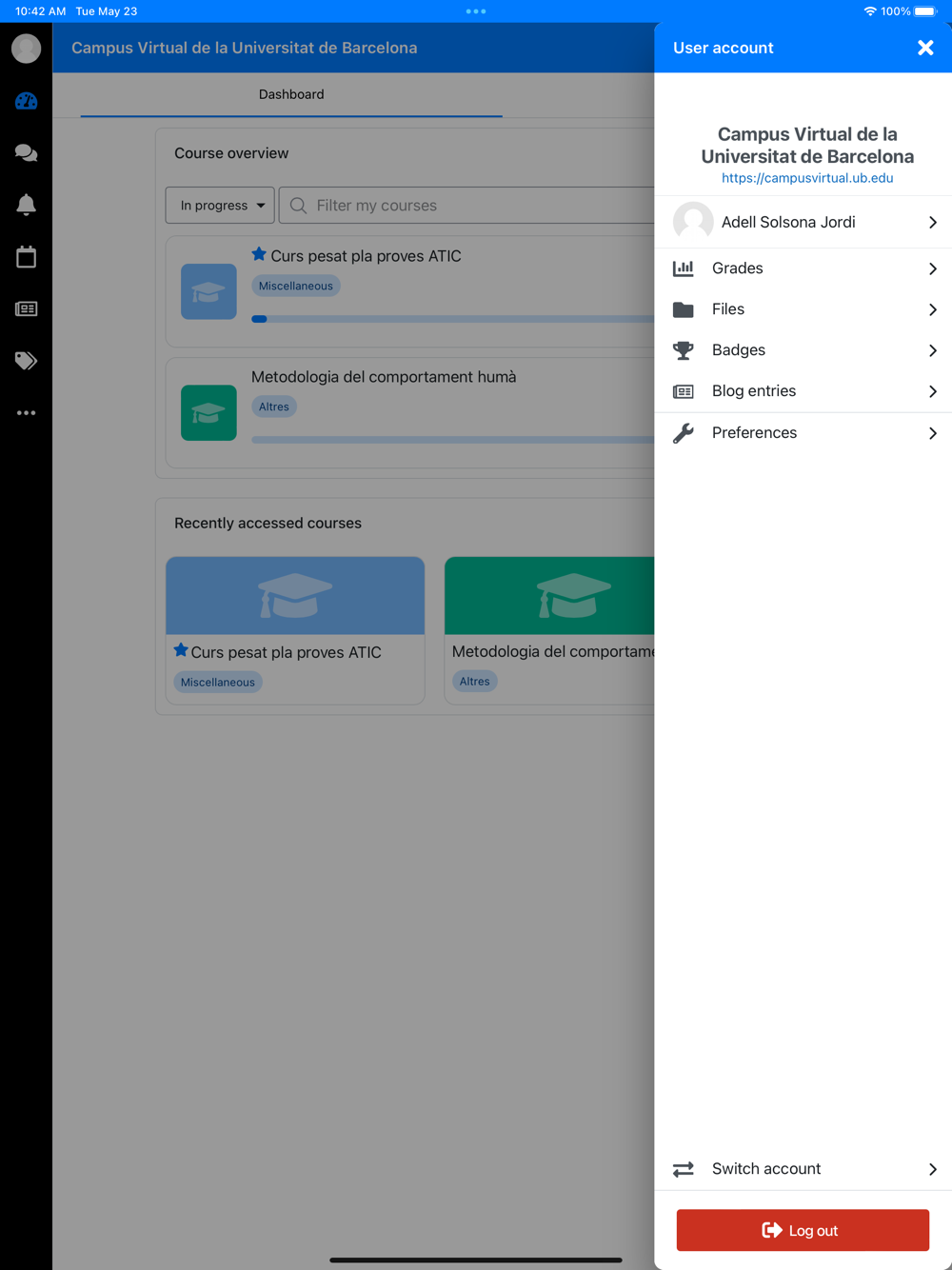Click the Metodologia del comportament progress bar

coord(453,440)
